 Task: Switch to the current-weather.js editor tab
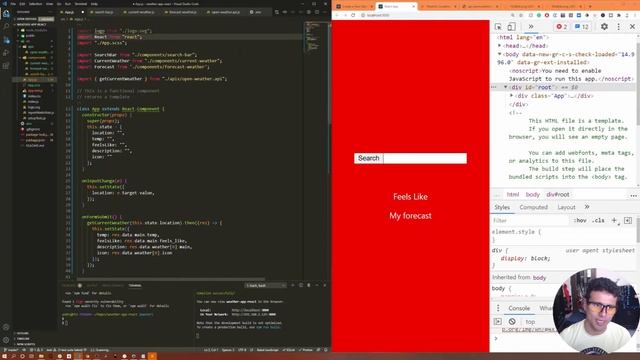tap(140, 12)
